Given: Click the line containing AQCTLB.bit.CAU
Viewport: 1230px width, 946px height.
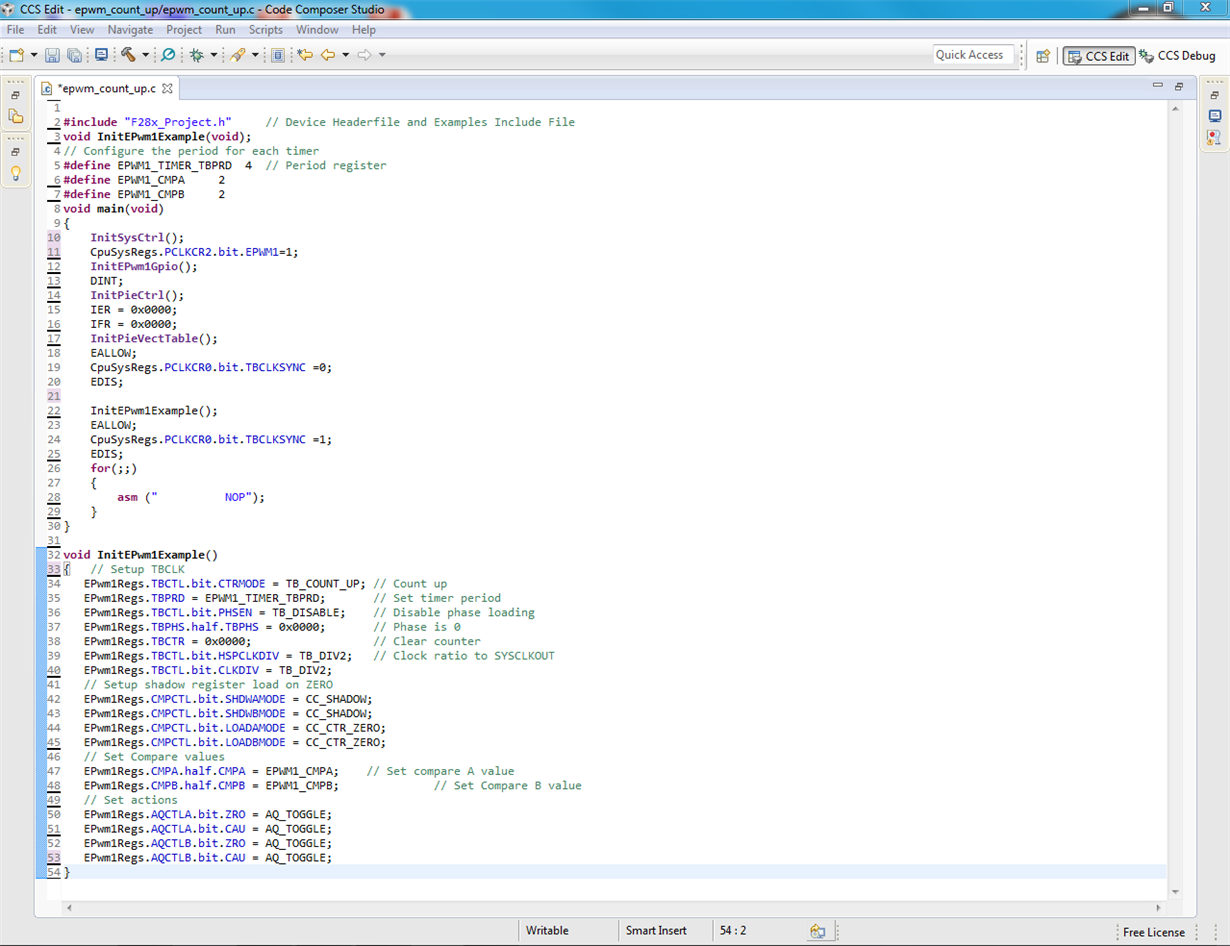Looking at the screenshot, I should tap(208, 858).
